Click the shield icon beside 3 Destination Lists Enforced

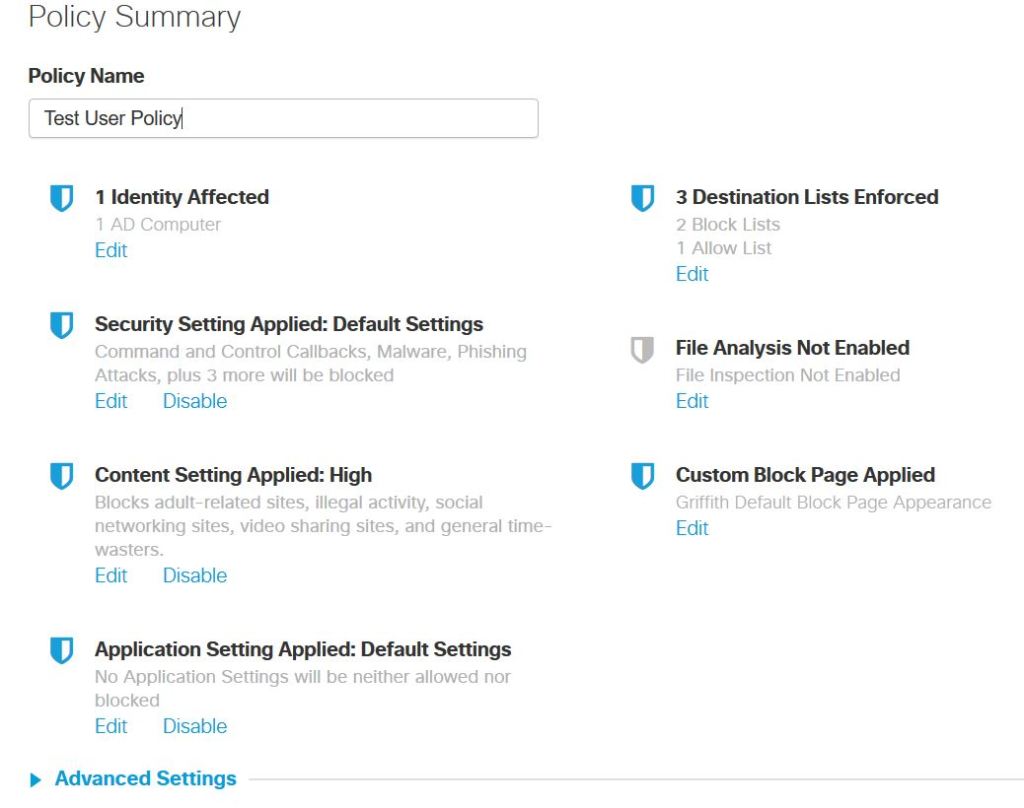tap(642, 198)
